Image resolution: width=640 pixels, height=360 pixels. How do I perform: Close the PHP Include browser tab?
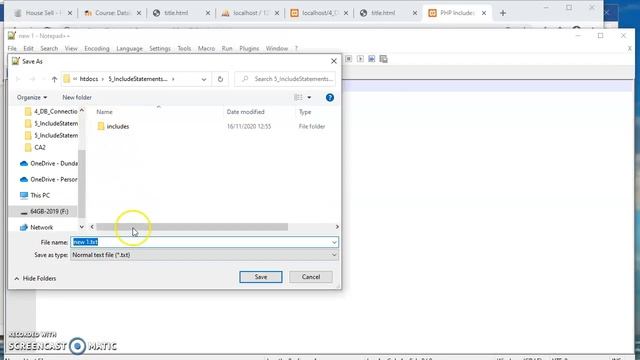tap(484, 13)
